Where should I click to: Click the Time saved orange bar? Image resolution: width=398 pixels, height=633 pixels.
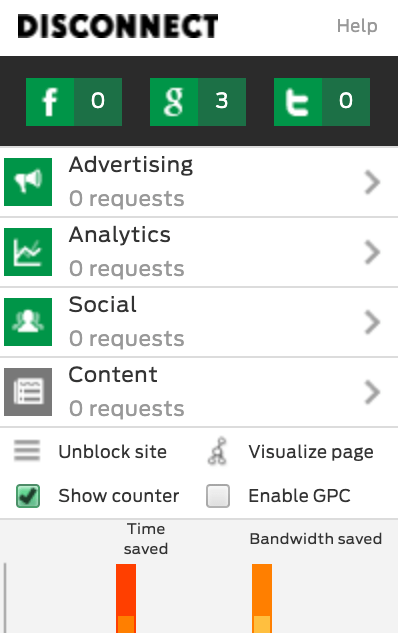tap(126, 598)
